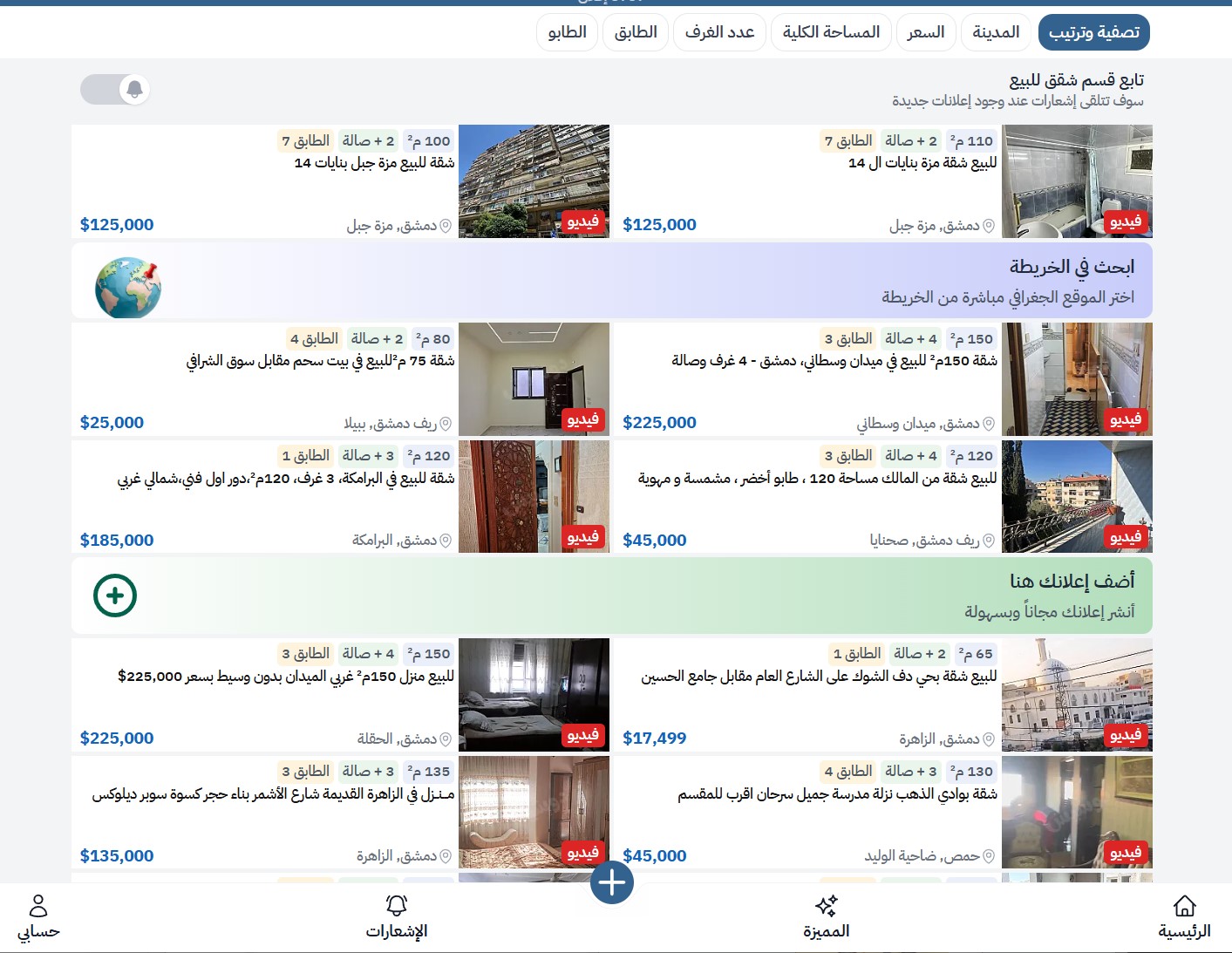Open listing priced $17,499 near جامع الحسين
Image resolution: width=1232 pixels, height=953 pixels.
point(883,695)
